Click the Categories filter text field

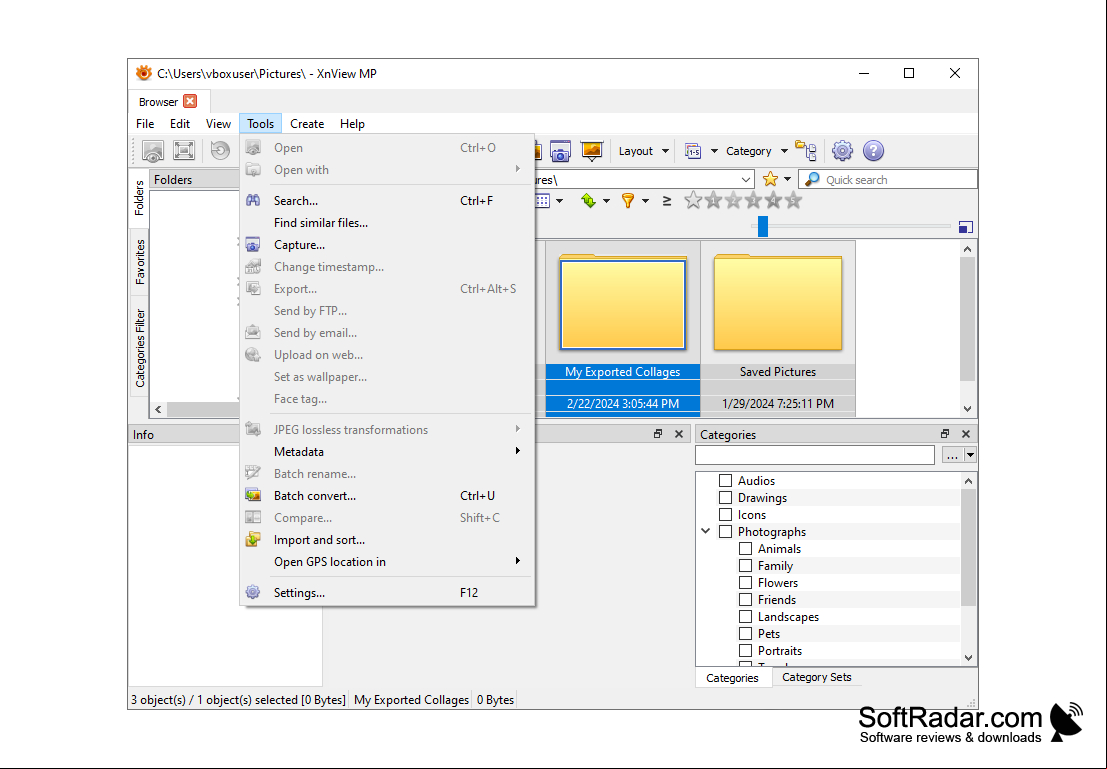click(x=815, y=455)
